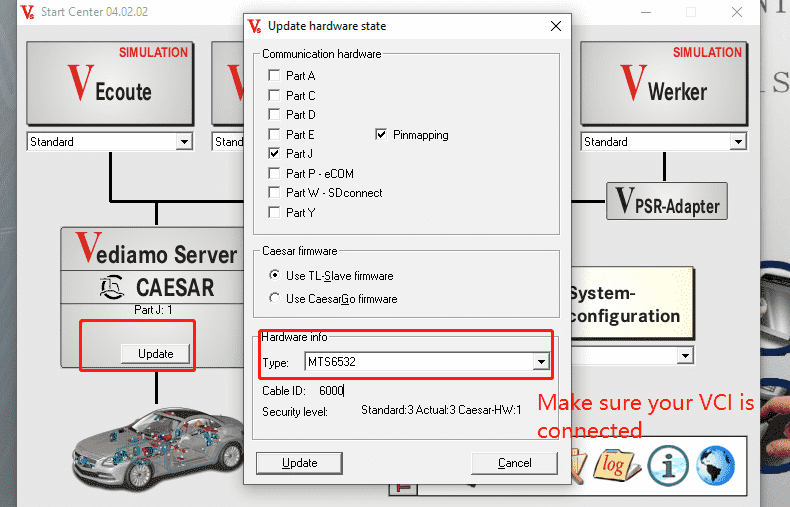Cancel the Update hardware state dialog
Image resolution: width=790 pixels, height=507 pixels.
(x=514, y=463)
